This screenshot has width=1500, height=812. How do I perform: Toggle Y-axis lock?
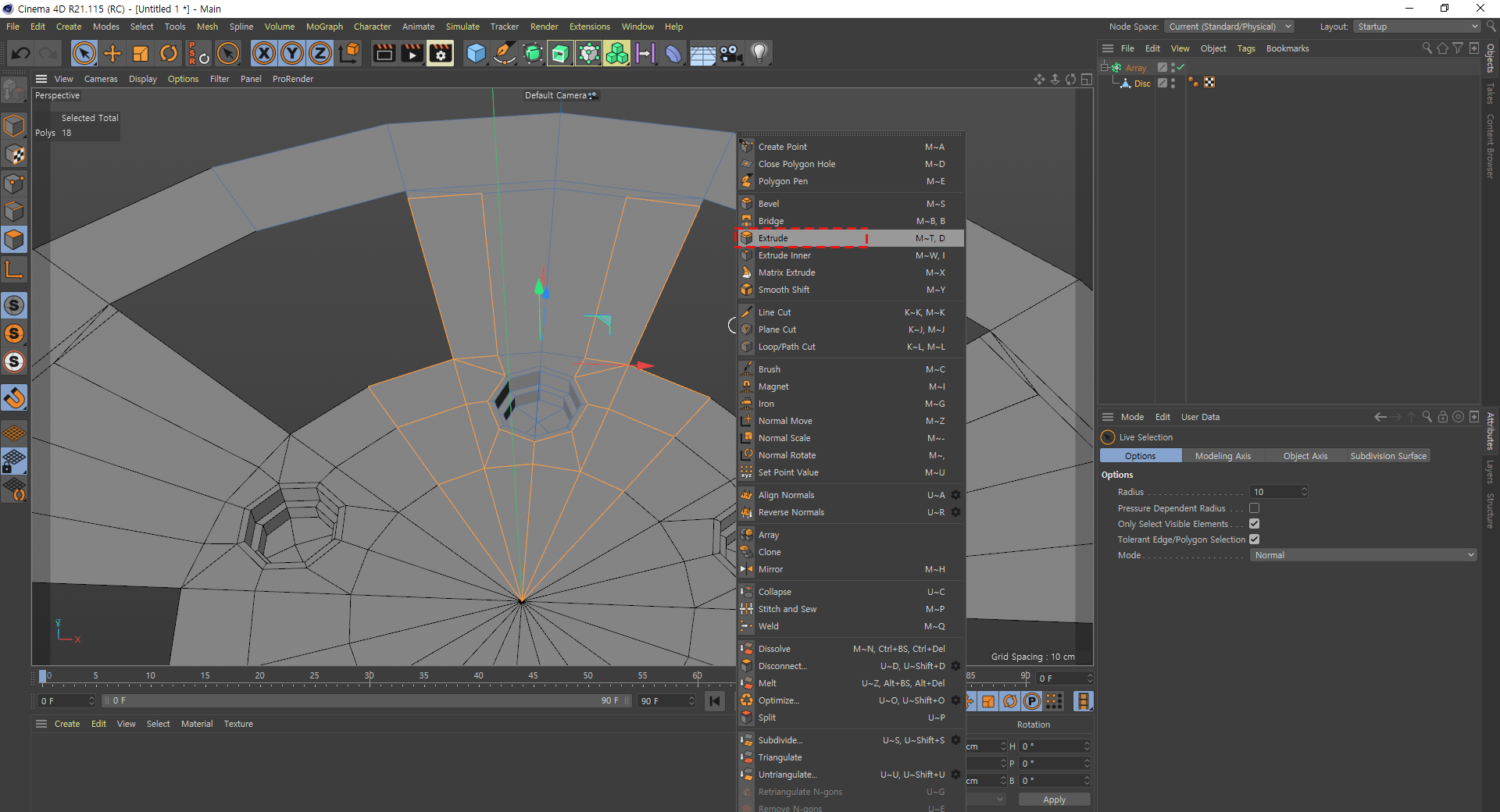[x=292, y=53]
